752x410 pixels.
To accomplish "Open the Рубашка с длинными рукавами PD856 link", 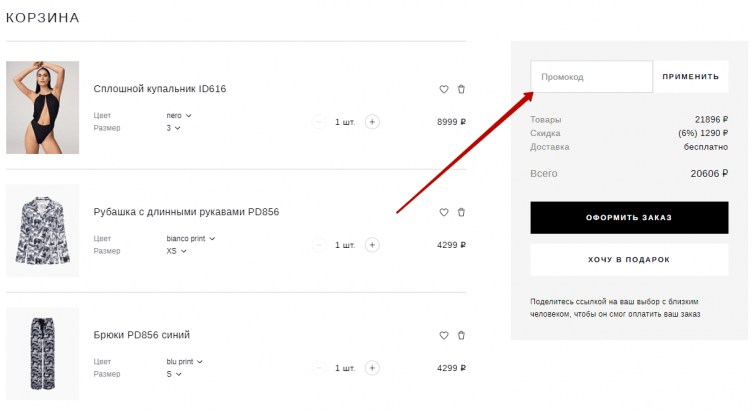I will (x=186, y=212).
